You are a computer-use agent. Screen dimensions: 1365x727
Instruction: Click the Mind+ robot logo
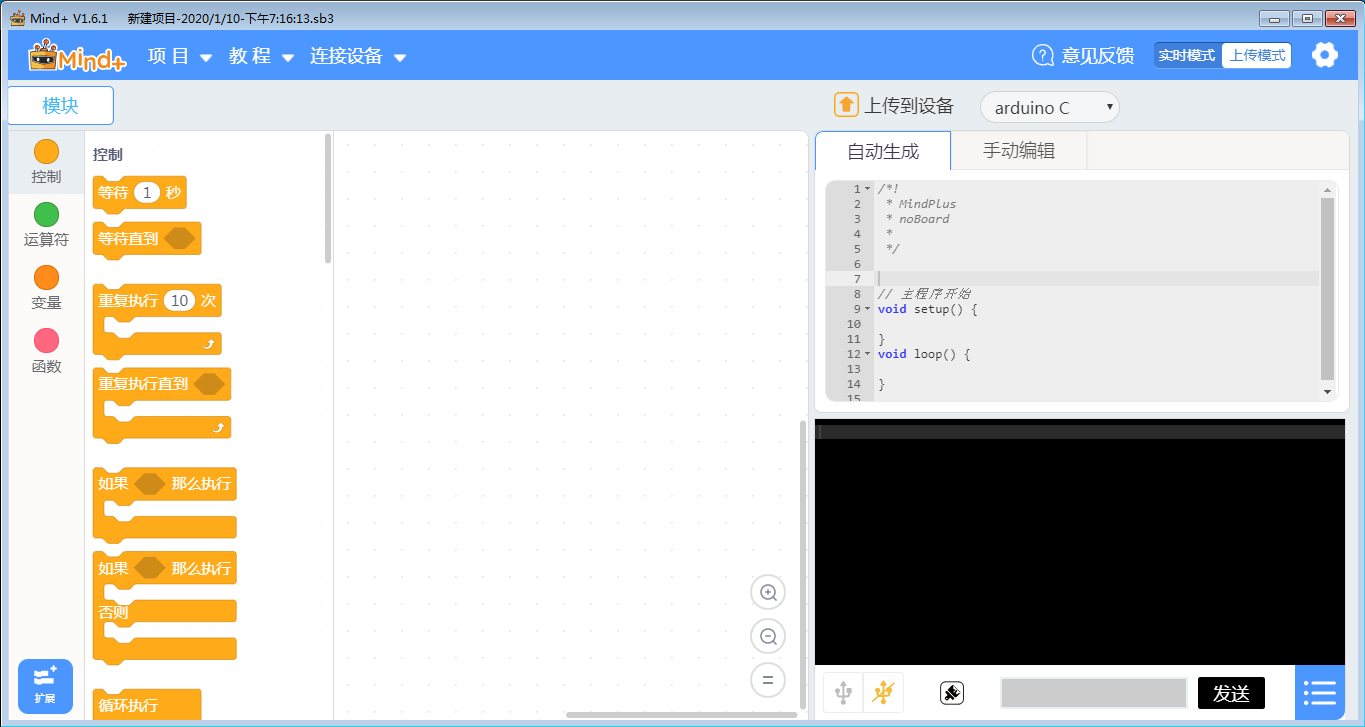point(77,56)
